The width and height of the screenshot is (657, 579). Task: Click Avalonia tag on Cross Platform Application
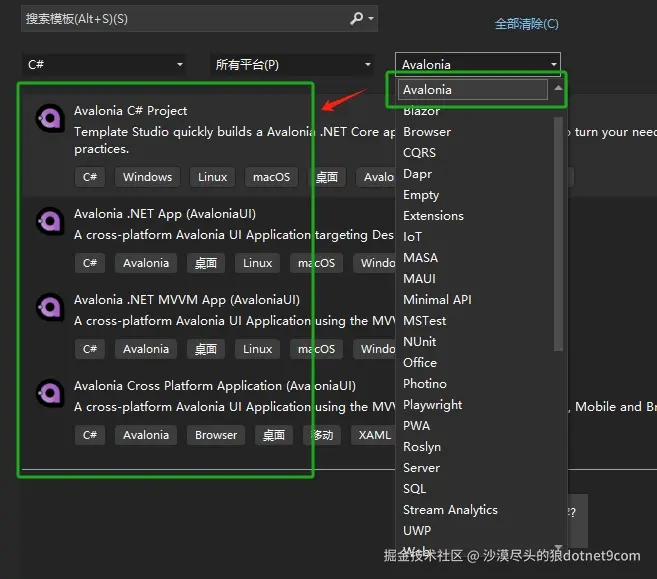(x=146, y=435)
